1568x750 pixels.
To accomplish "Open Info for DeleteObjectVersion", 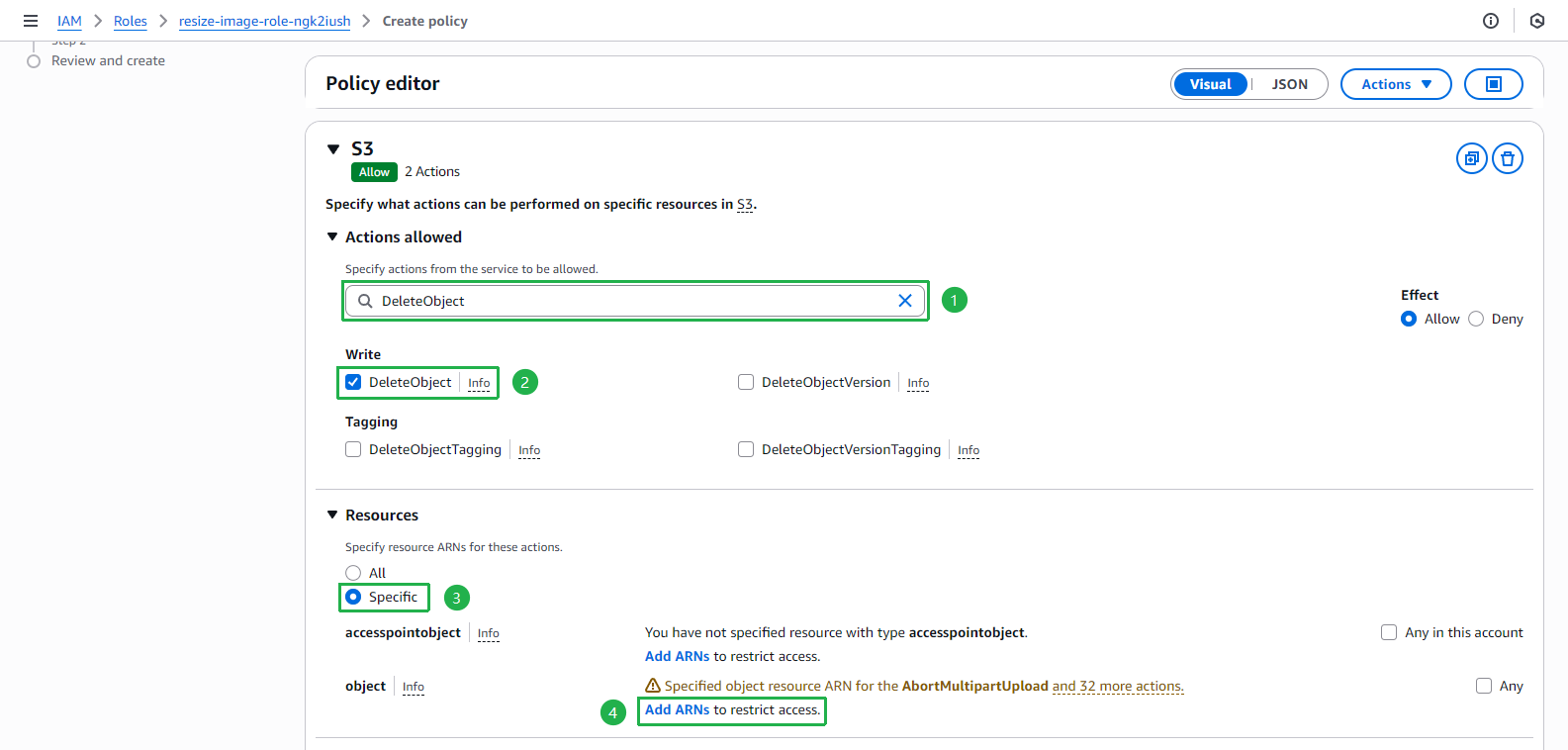I will pyautogui.click(x=918, y=383).
